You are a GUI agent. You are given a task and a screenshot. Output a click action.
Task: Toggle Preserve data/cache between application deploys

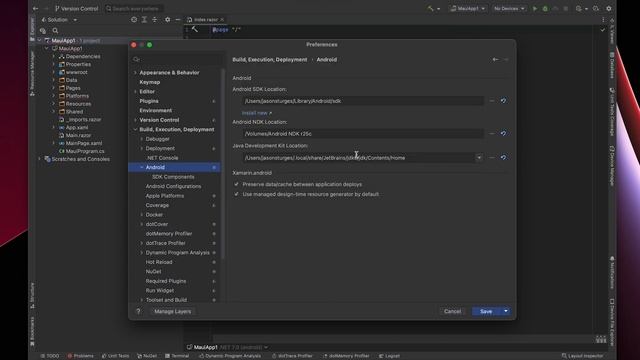click(x=236, y=184)
